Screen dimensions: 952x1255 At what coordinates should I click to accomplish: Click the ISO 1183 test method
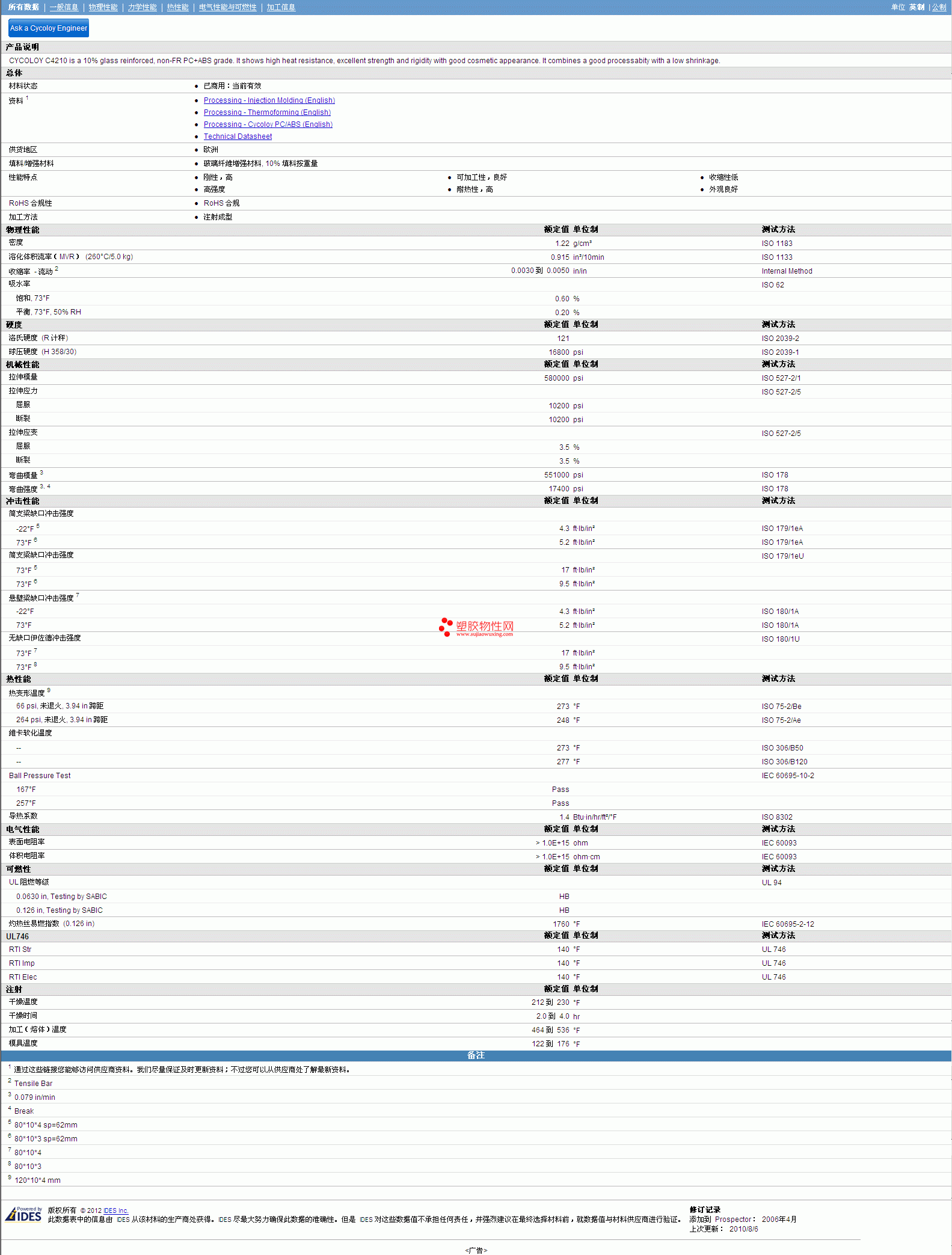click(777, 244)
